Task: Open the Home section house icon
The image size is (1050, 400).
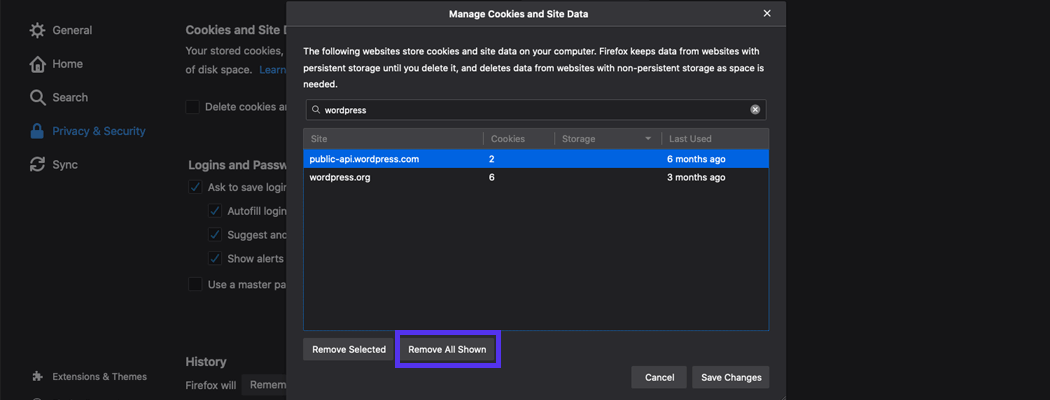Action: [x=37, y=64]
